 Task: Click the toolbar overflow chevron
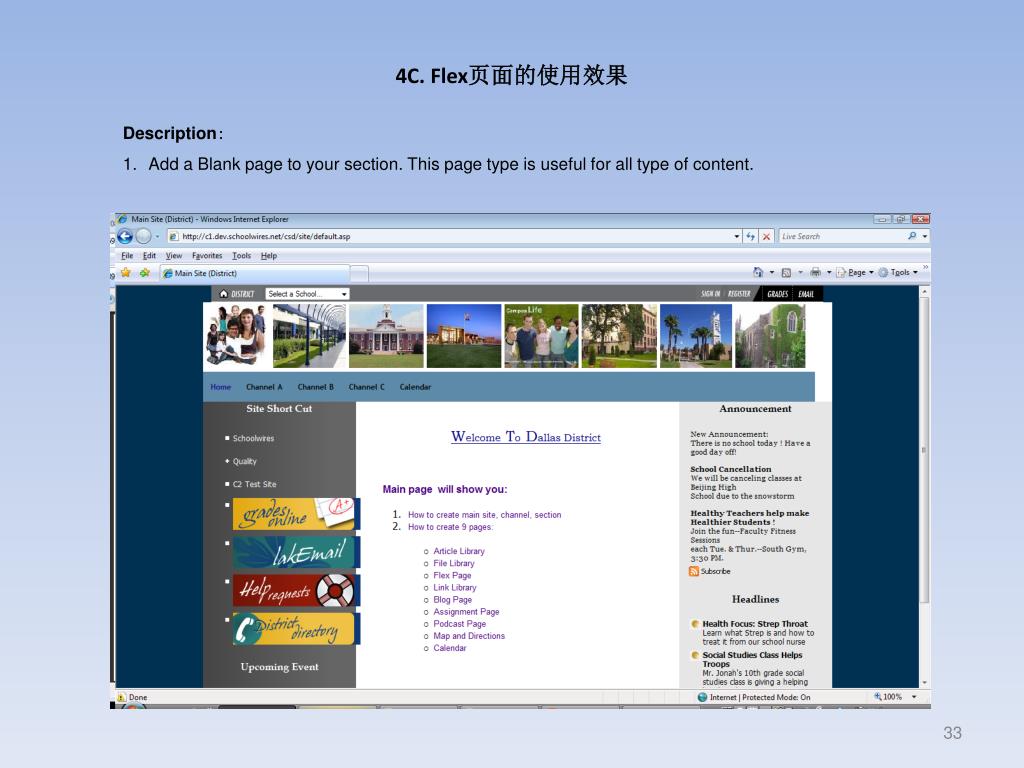[x=925, y=267]
